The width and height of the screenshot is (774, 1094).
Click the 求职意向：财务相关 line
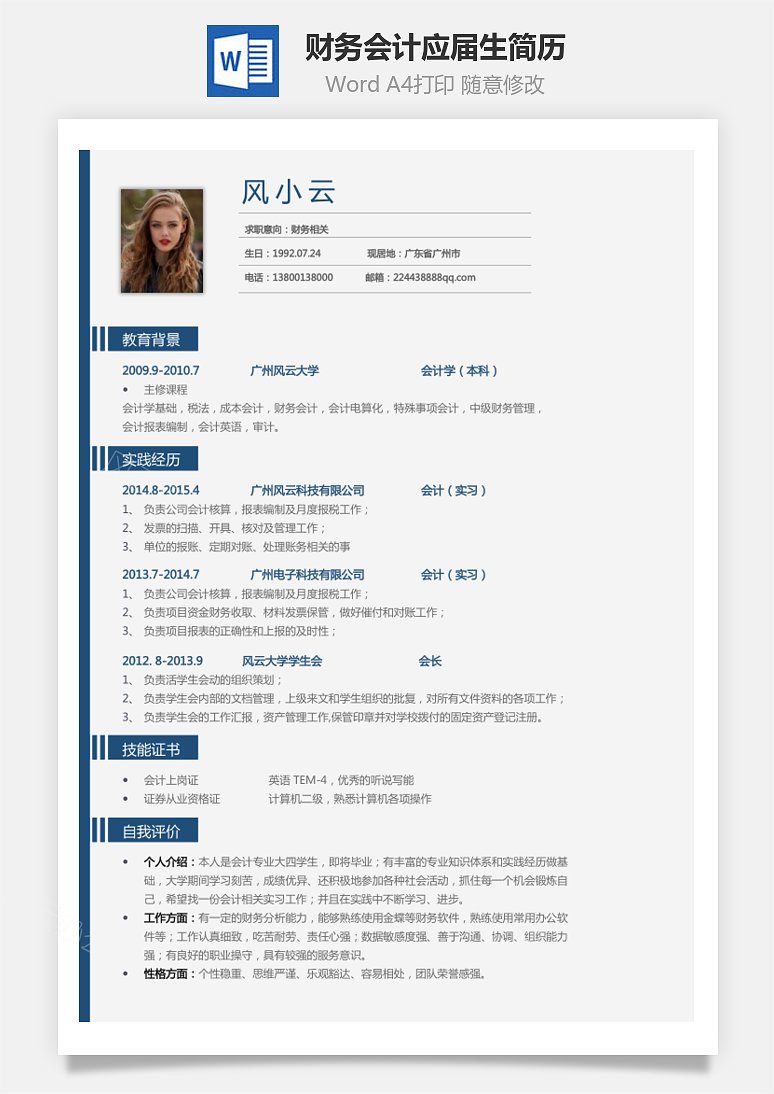click(x=286, y=230)
